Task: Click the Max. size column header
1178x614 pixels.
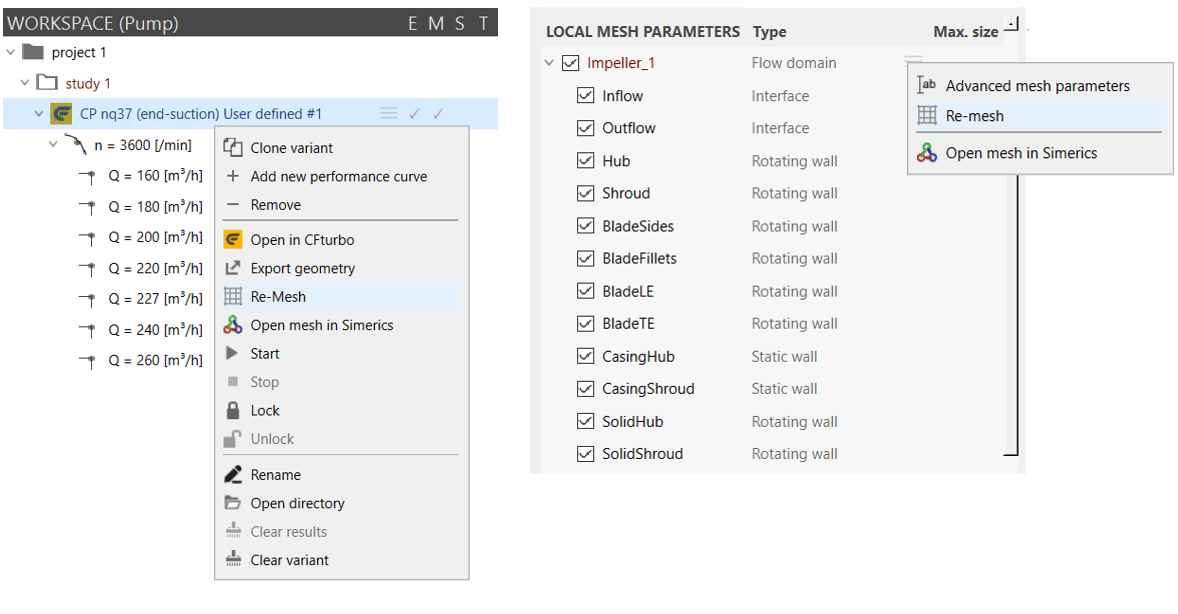Action: pos(965,32)
